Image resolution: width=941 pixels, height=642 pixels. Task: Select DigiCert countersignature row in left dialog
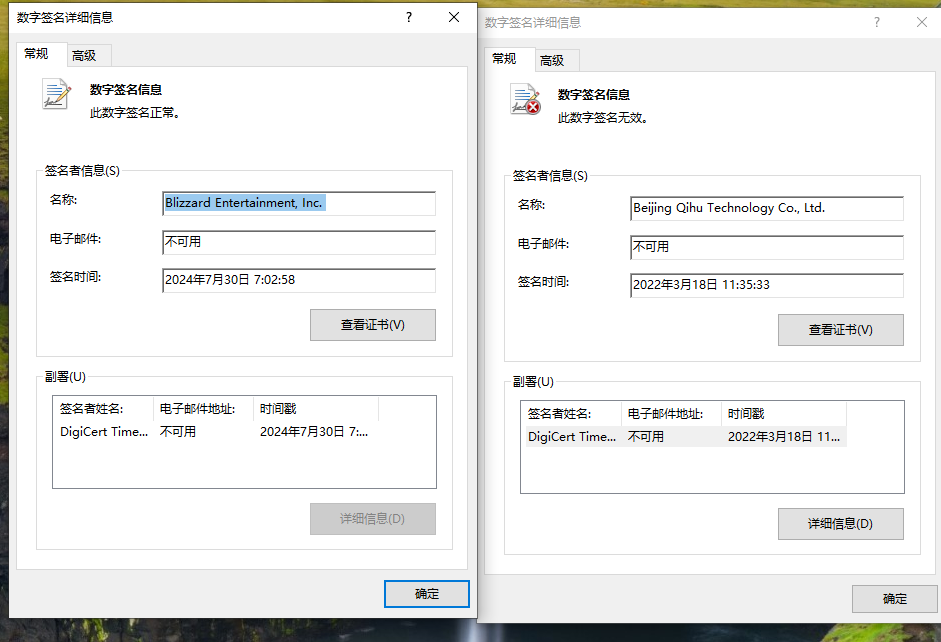pos(216,432)
